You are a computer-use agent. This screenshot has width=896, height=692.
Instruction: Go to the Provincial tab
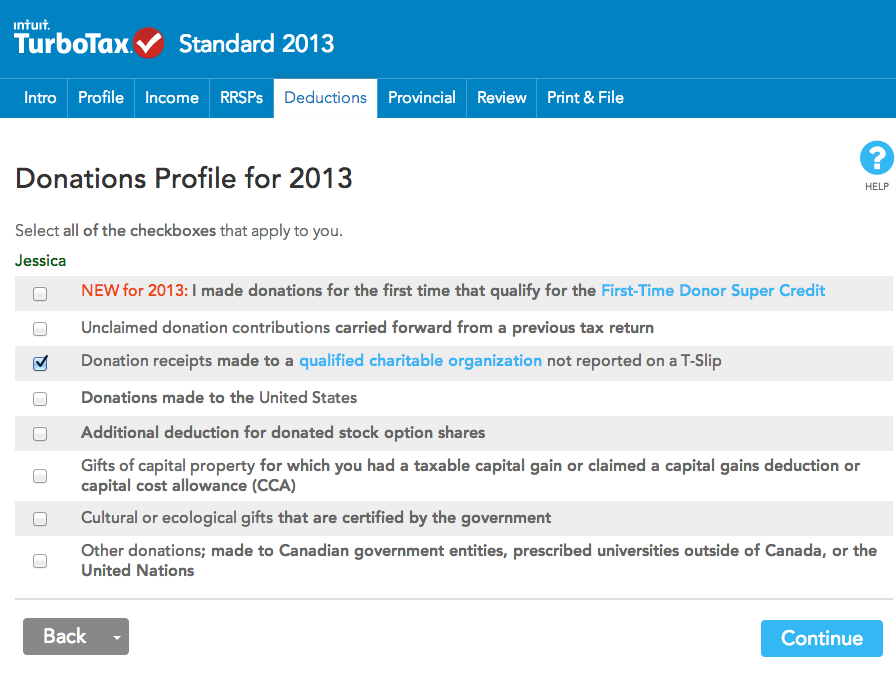pos(421,98)
